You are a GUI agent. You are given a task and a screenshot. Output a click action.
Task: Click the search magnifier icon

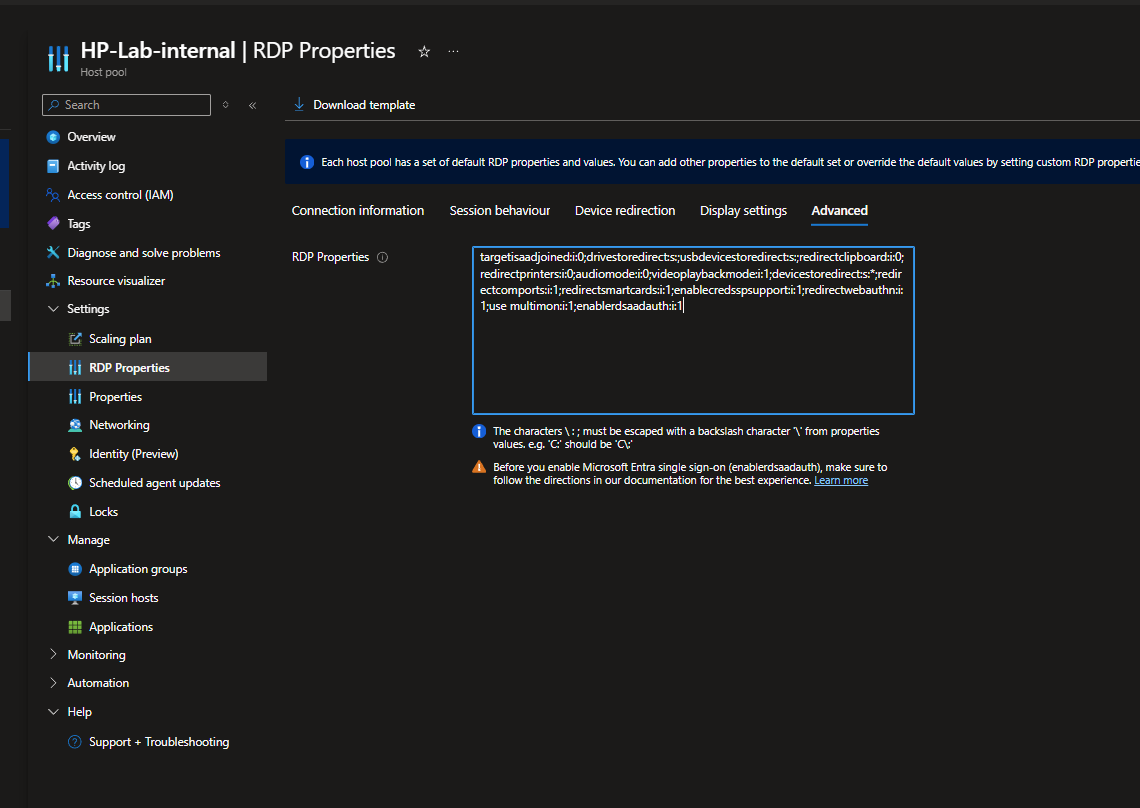pos(54,105)
